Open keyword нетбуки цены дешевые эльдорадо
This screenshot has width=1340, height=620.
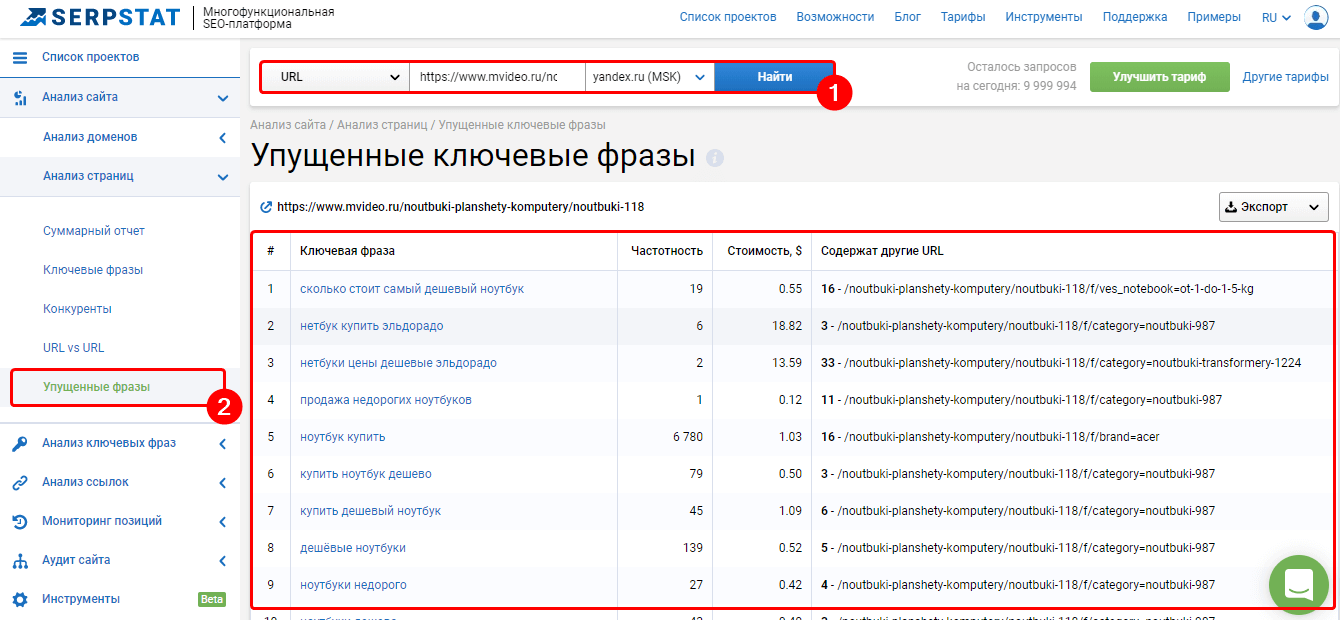pyautogui.click(x=398, y=363)
